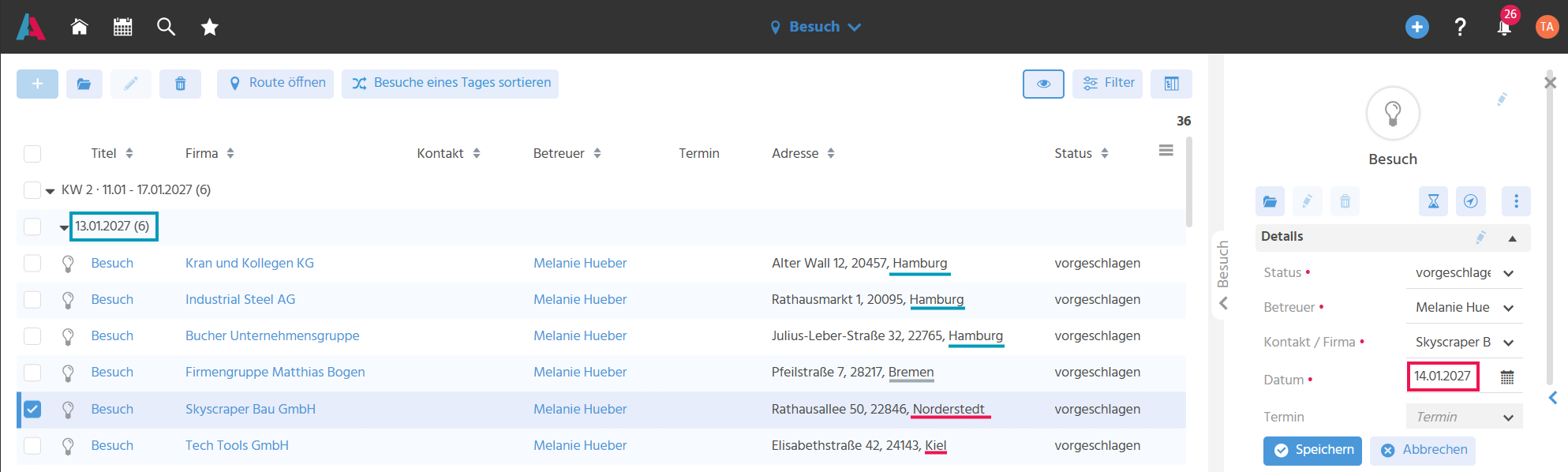
Task: Click Route öffnen button
Action: coord(275,84)
